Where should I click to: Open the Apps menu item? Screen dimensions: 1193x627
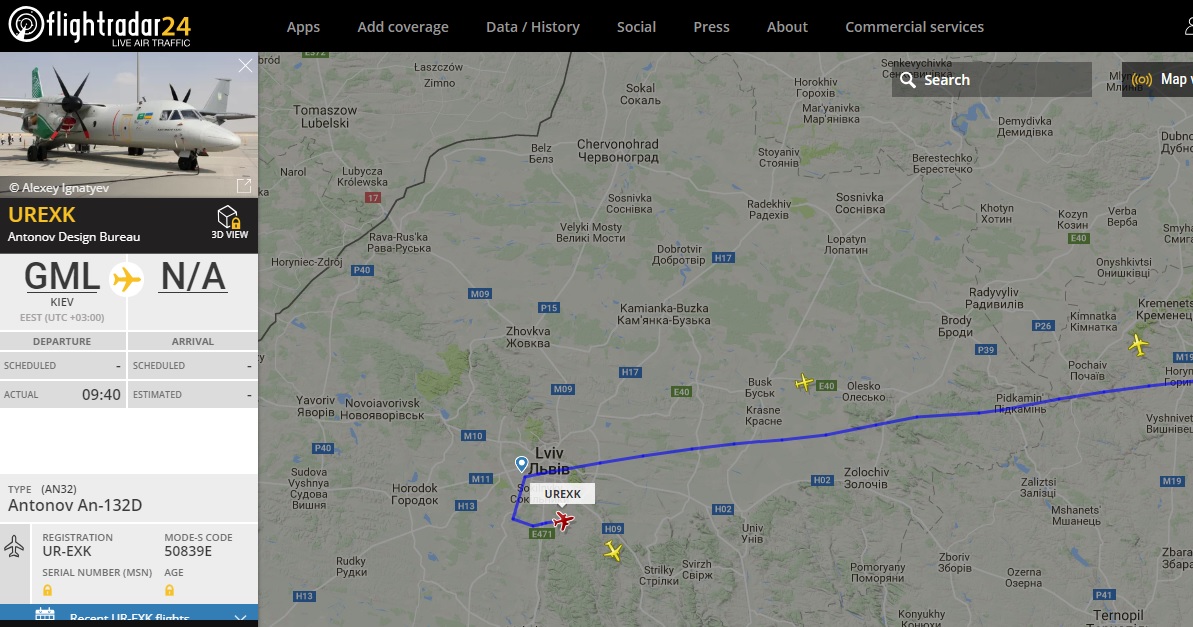tap(303, 27)
